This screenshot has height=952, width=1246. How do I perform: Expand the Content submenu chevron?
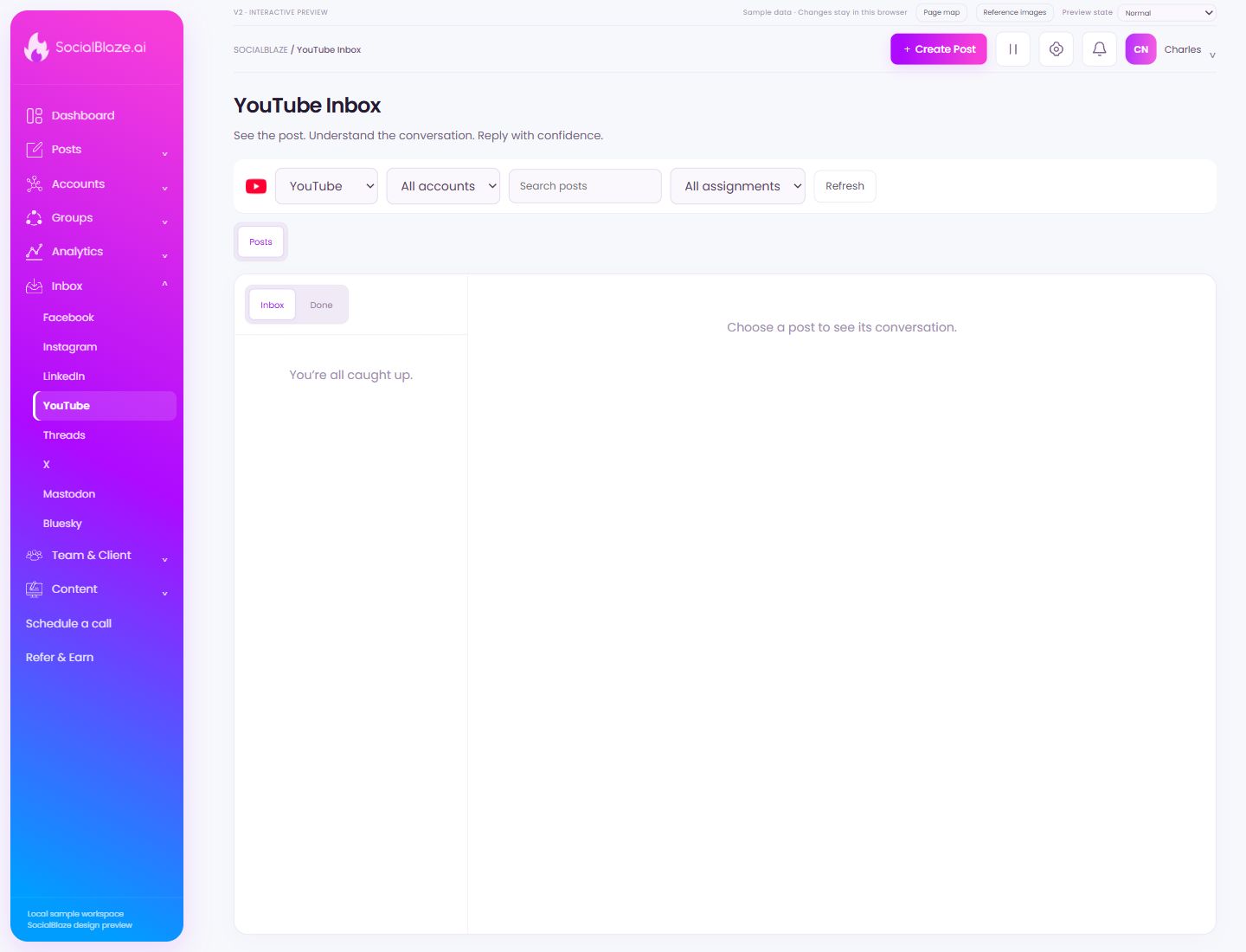(164, 593)
